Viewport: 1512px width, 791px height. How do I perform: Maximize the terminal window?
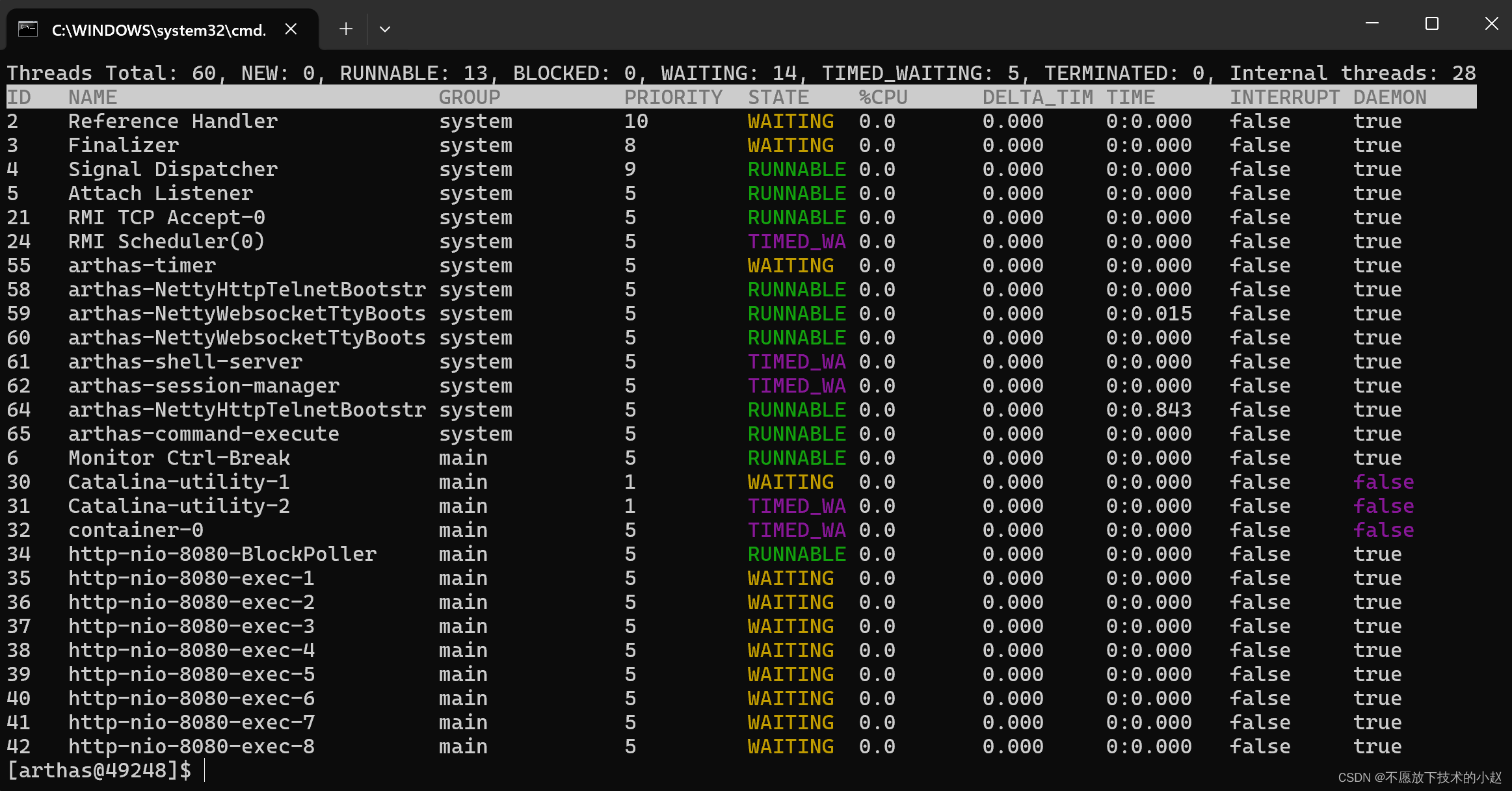click(1432, 23)
